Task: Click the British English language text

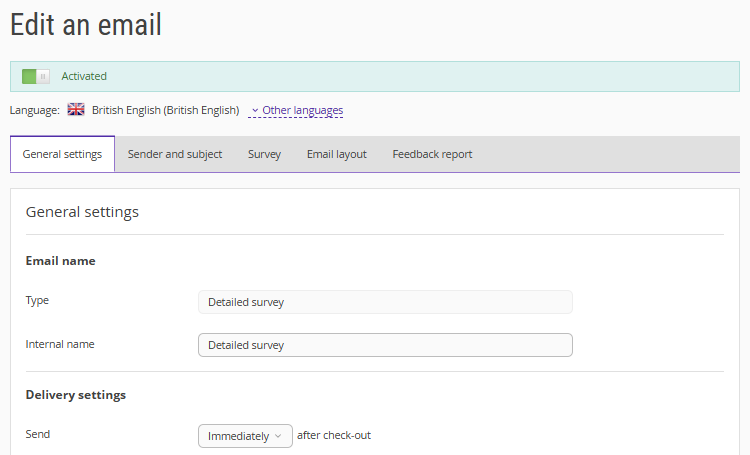Action: click(x=165, y=110)
